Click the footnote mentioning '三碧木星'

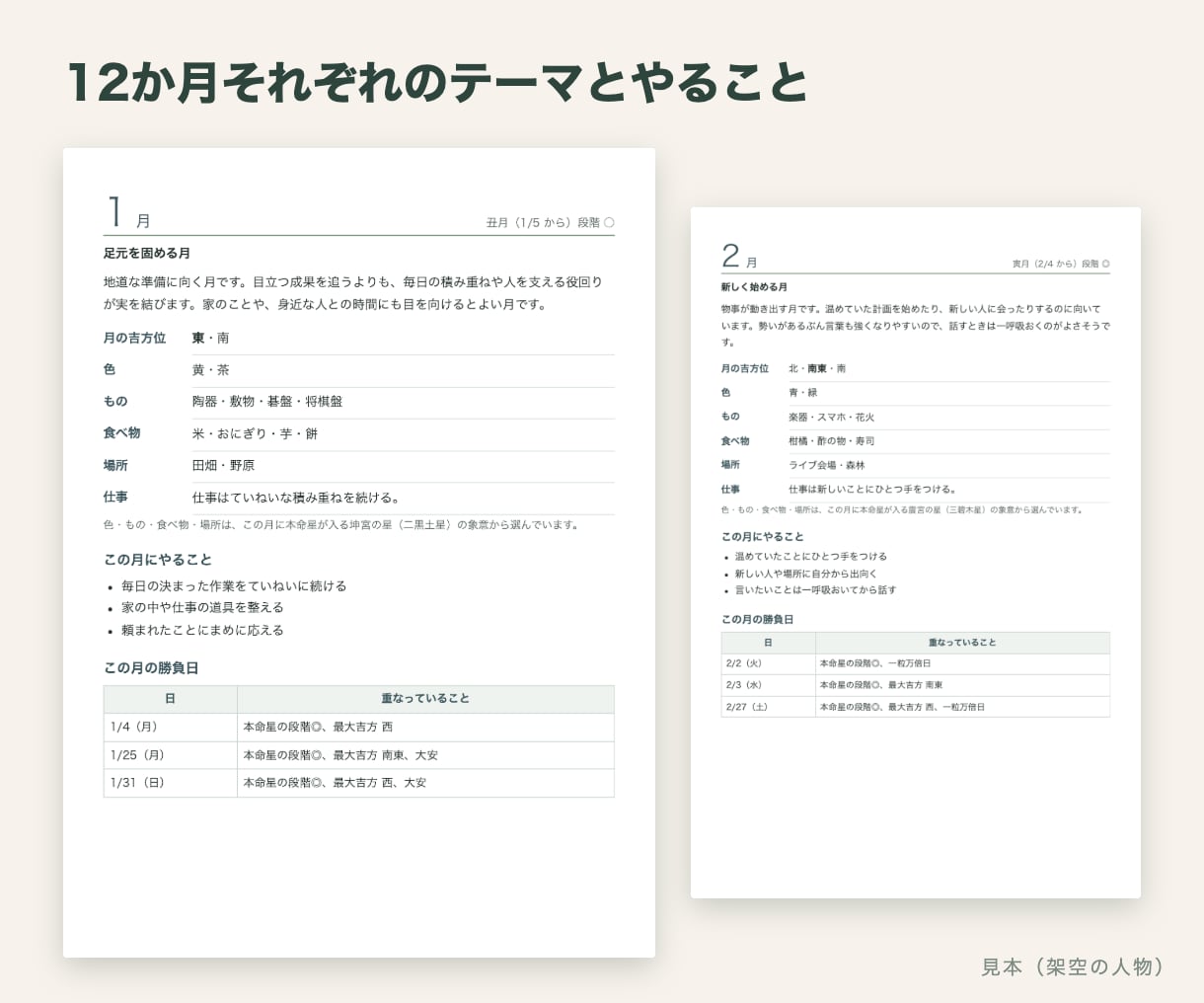(903, 510)
